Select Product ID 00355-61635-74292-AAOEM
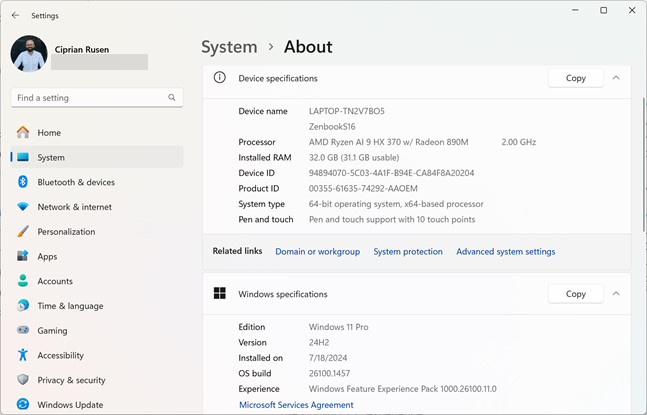The image size is (647, 415). click(x=363, y=189)
